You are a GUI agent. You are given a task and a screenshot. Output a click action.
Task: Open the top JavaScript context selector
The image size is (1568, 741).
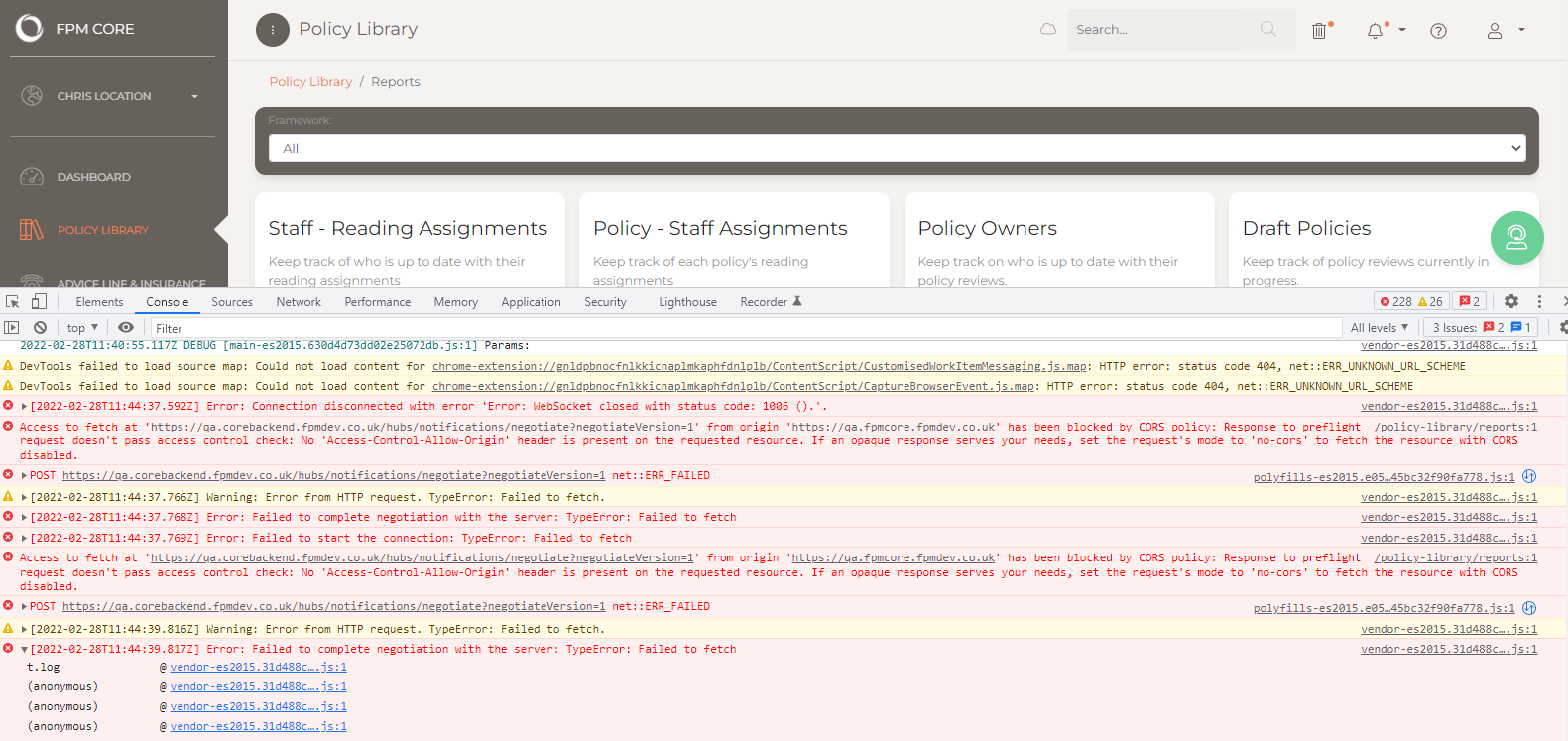83,328
